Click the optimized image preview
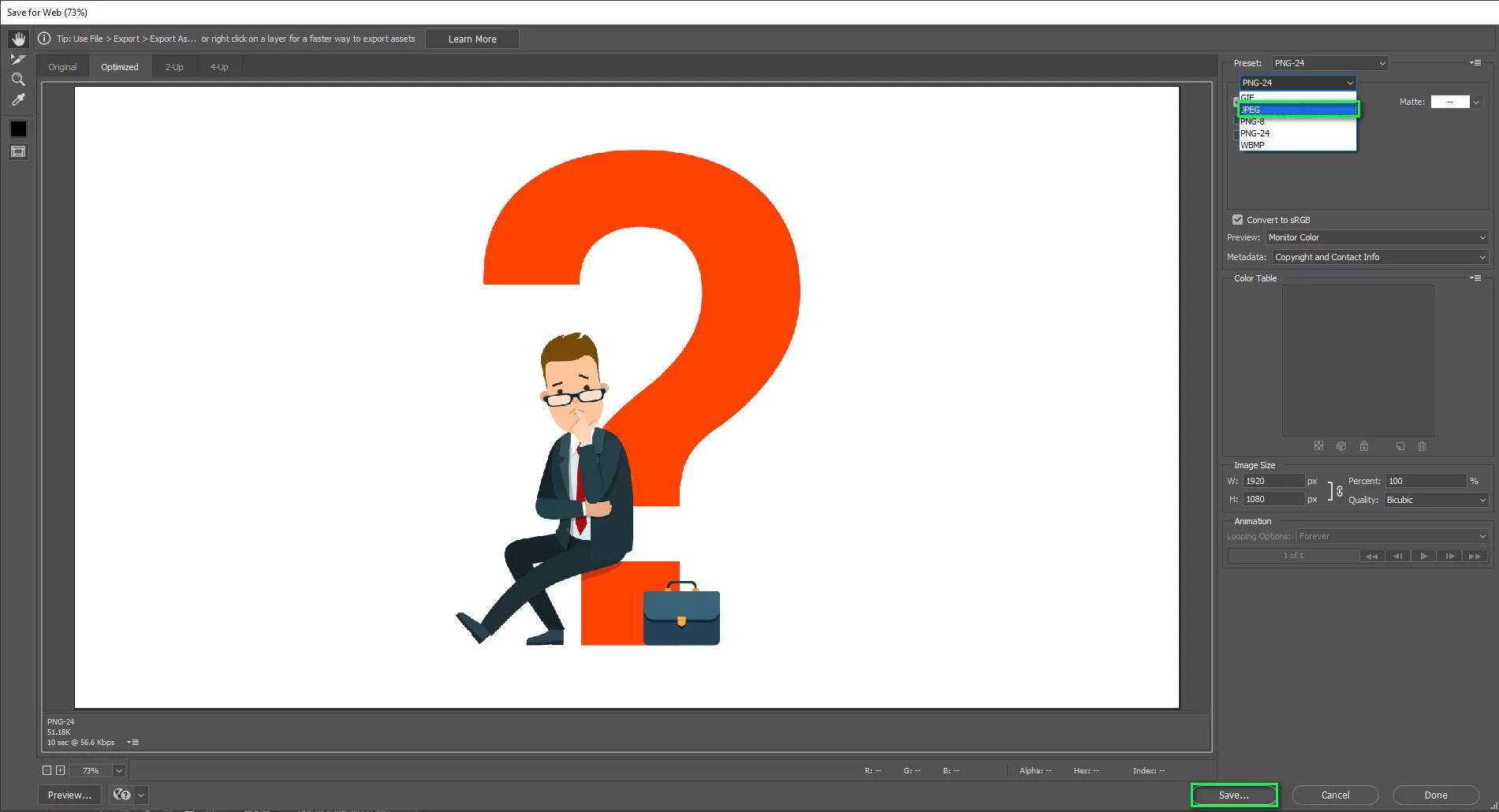 627,397
